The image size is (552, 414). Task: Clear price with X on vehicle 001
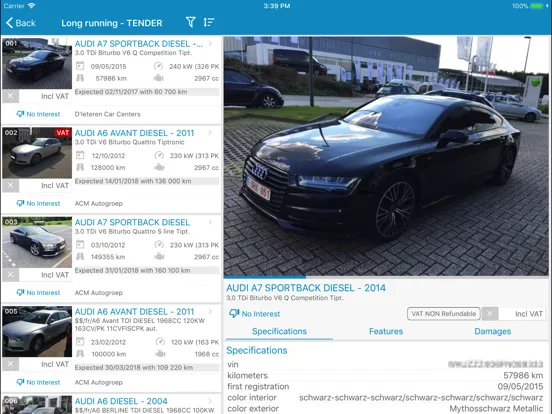11,96
